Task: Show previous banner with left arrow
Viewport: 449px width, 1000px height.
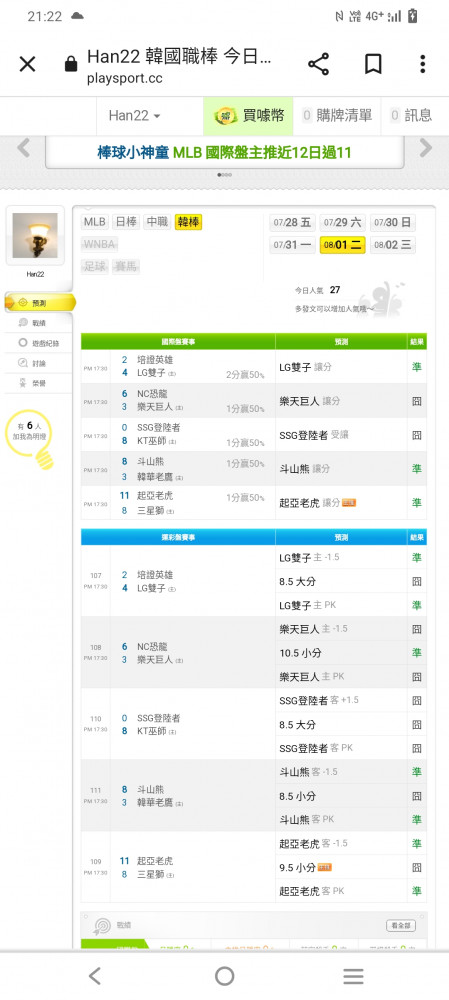Action: (x=24, y=149)
